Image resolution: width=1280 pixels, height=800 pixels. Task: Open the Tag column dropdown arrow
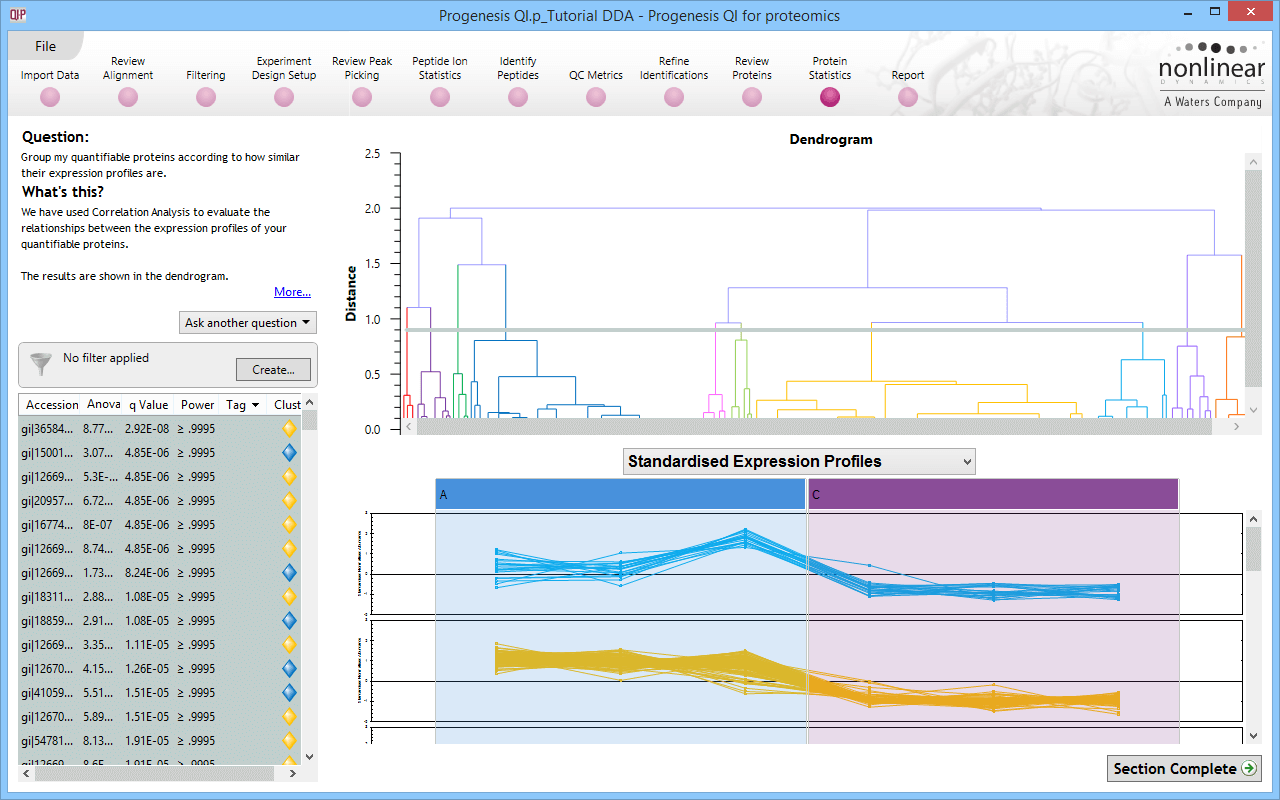[x=257, y=405]
